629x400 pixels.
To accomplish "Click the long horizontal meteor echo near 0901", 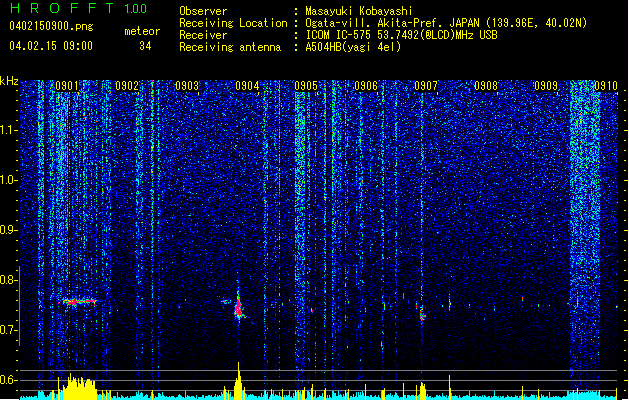I will tap(79, 301).
